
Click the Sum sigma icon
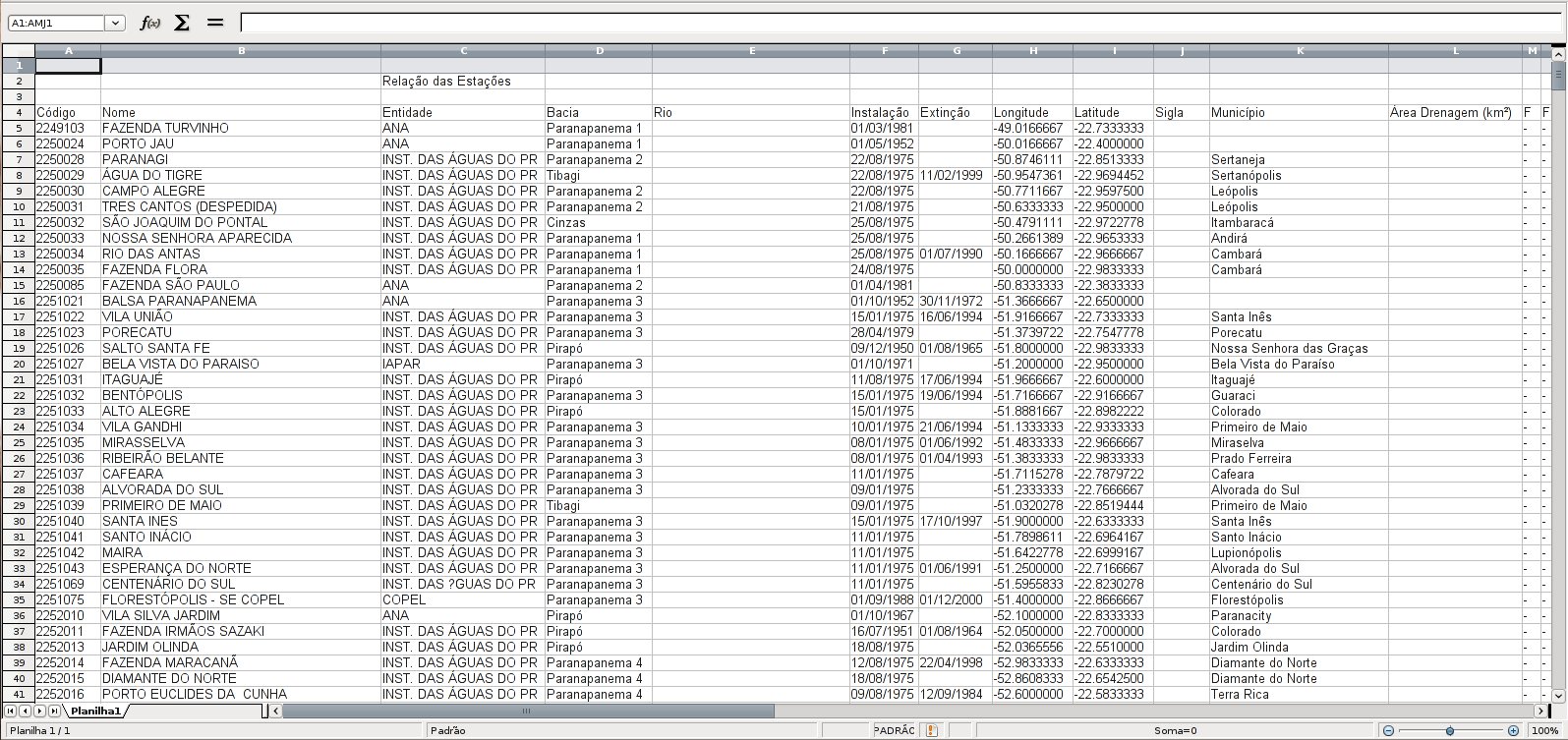point(182,23)
